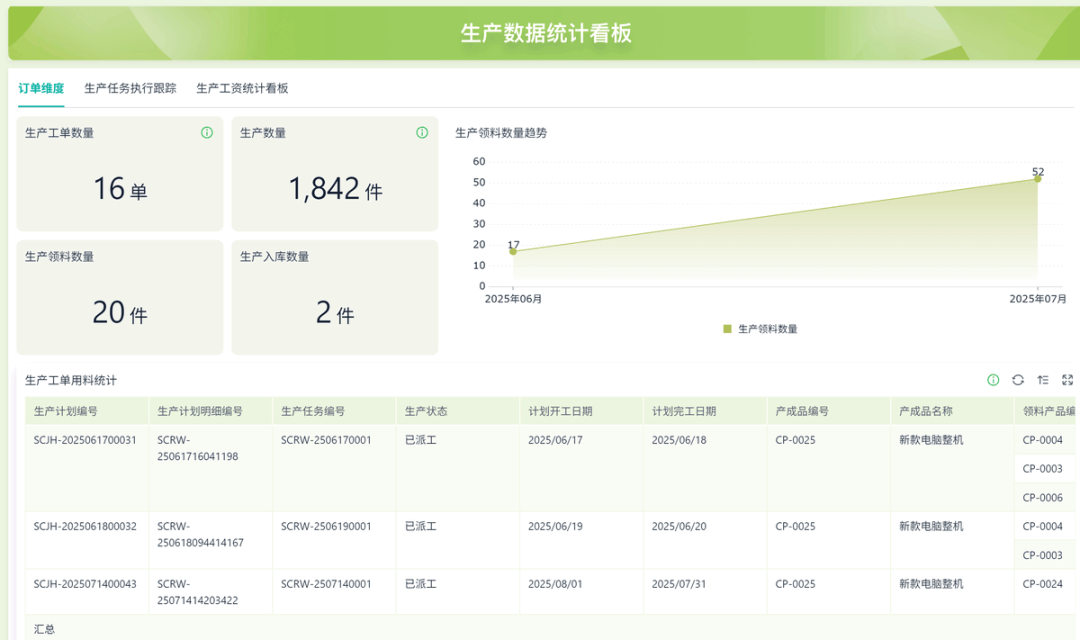This screenshot has width=1080, height=640.
Task: Expand 生产工单用料统计 table to fullscreen
Action: tap(1068, 380)
